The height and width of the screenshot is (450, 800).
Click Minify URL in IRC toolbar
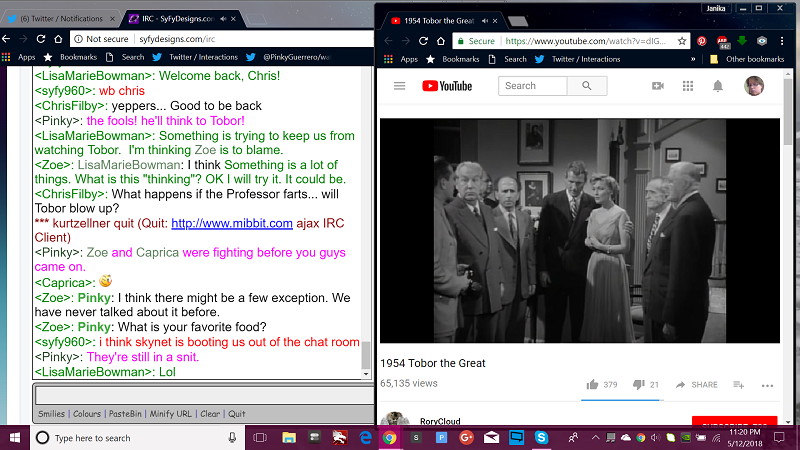[170, 414]
